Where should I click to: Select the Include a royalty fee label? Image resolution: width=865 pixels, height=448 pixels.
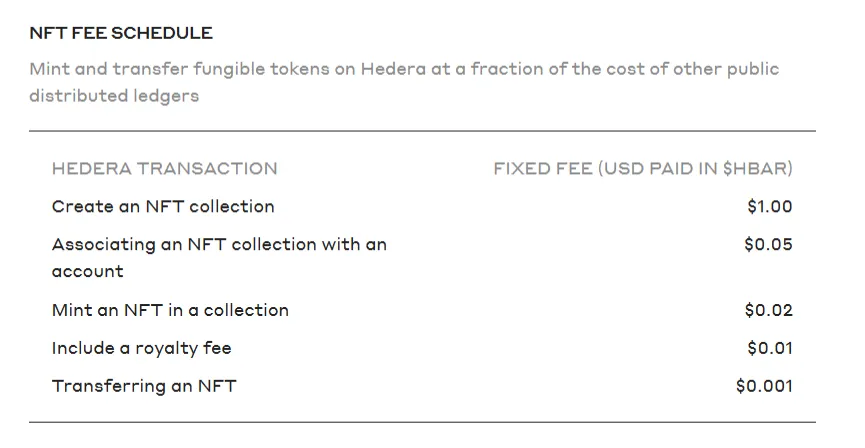click(141, 348)
